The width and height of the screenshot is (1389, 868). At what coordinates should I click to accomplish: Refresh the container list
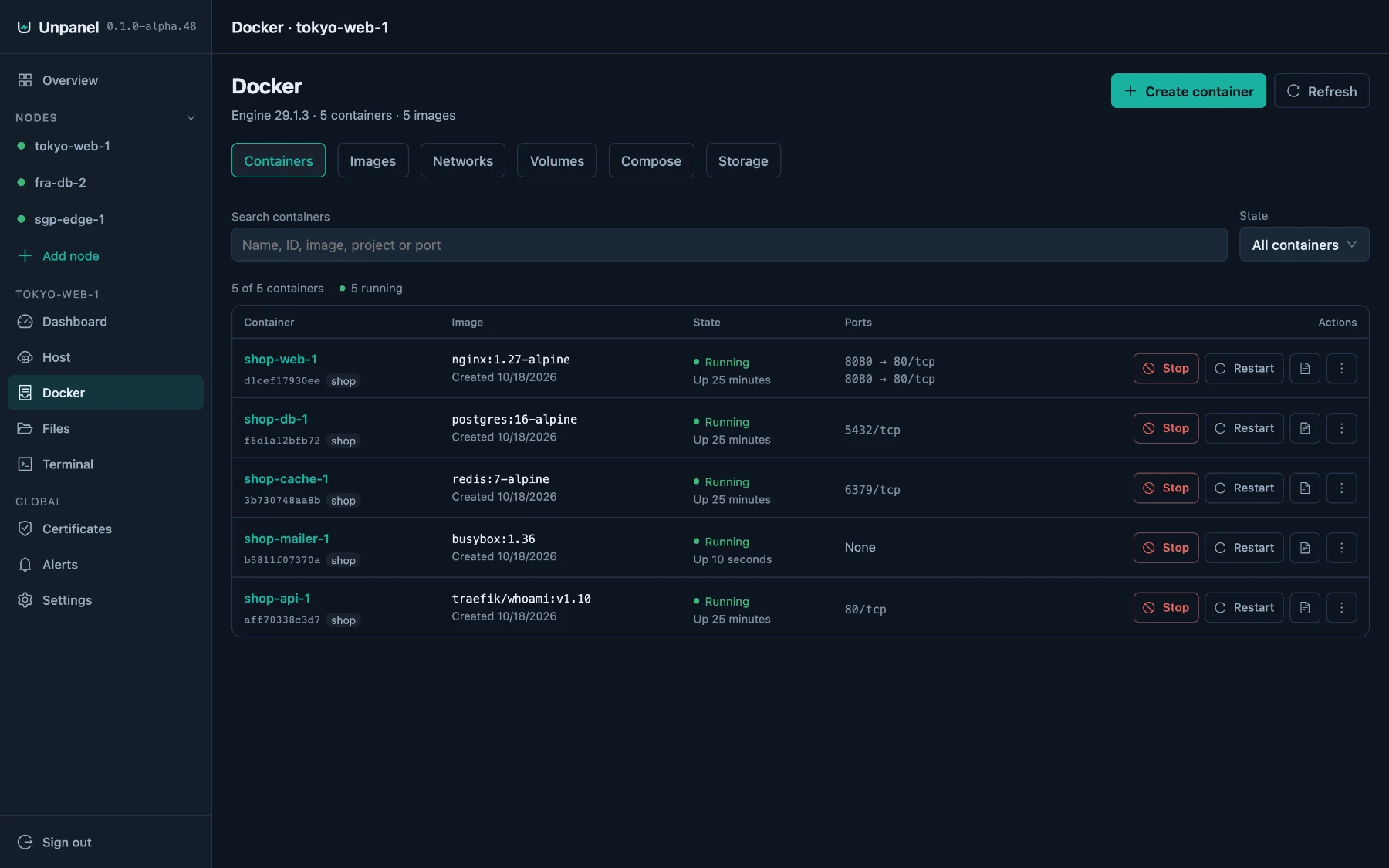1322,91
